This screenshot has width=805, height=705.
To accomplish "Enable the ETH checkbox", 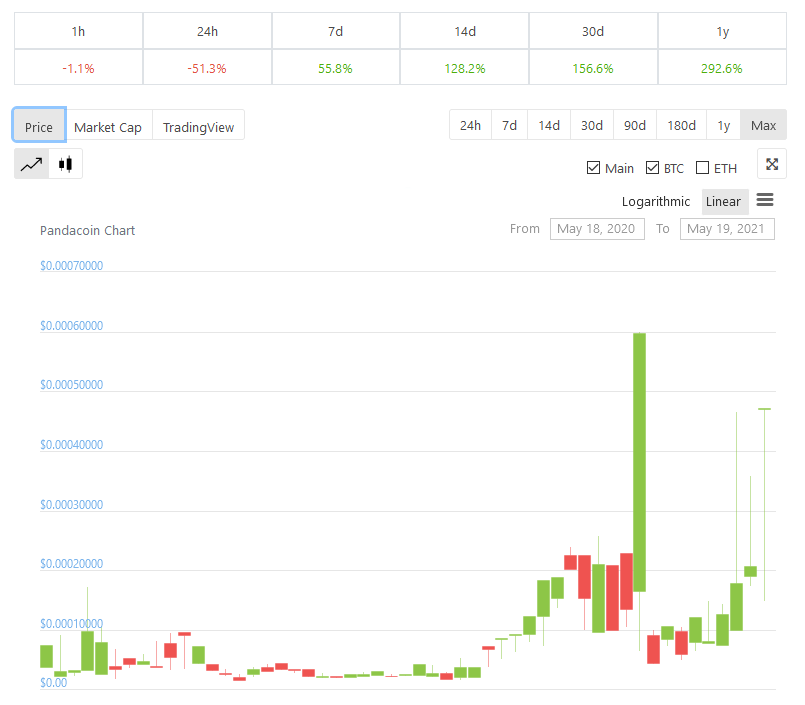I will [x=702, y=168].
